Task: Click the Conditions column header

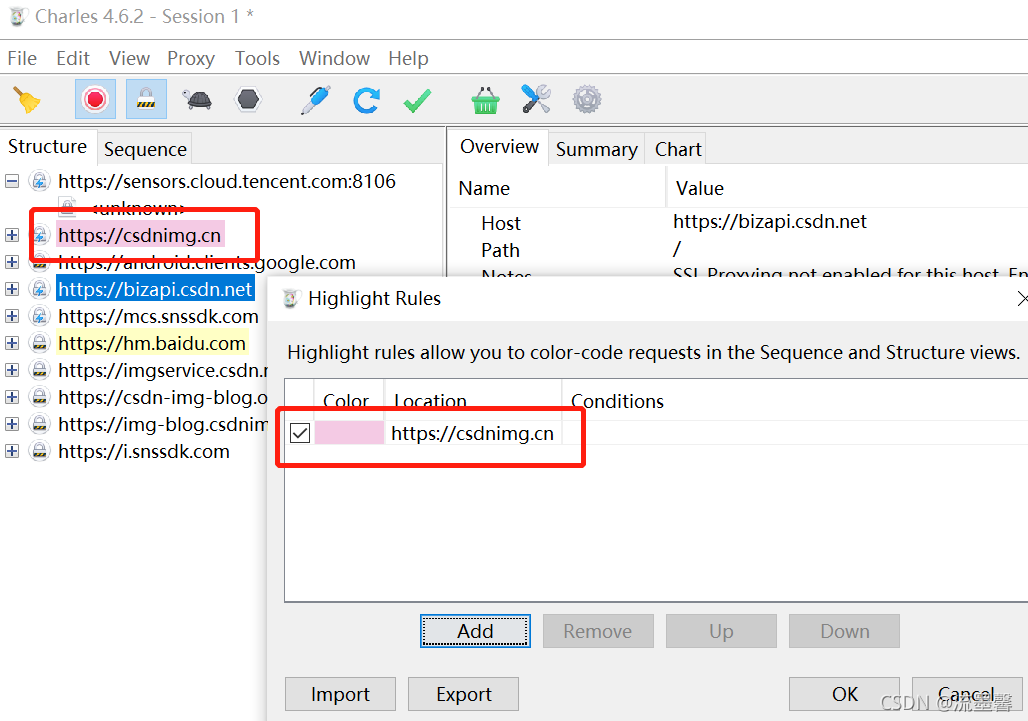Action: click(x=618, y=401)
